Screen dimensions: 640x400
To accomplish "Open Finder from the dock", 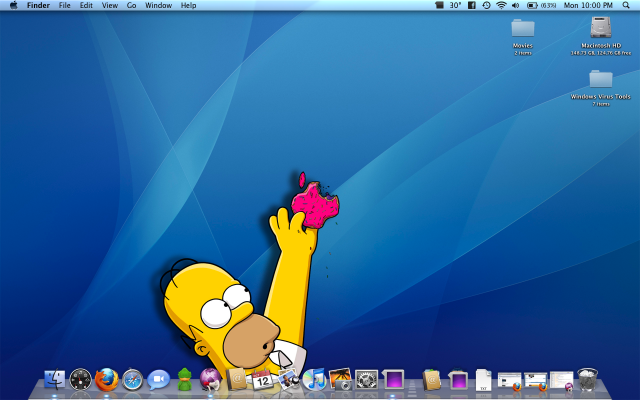I will coord(54,380).
